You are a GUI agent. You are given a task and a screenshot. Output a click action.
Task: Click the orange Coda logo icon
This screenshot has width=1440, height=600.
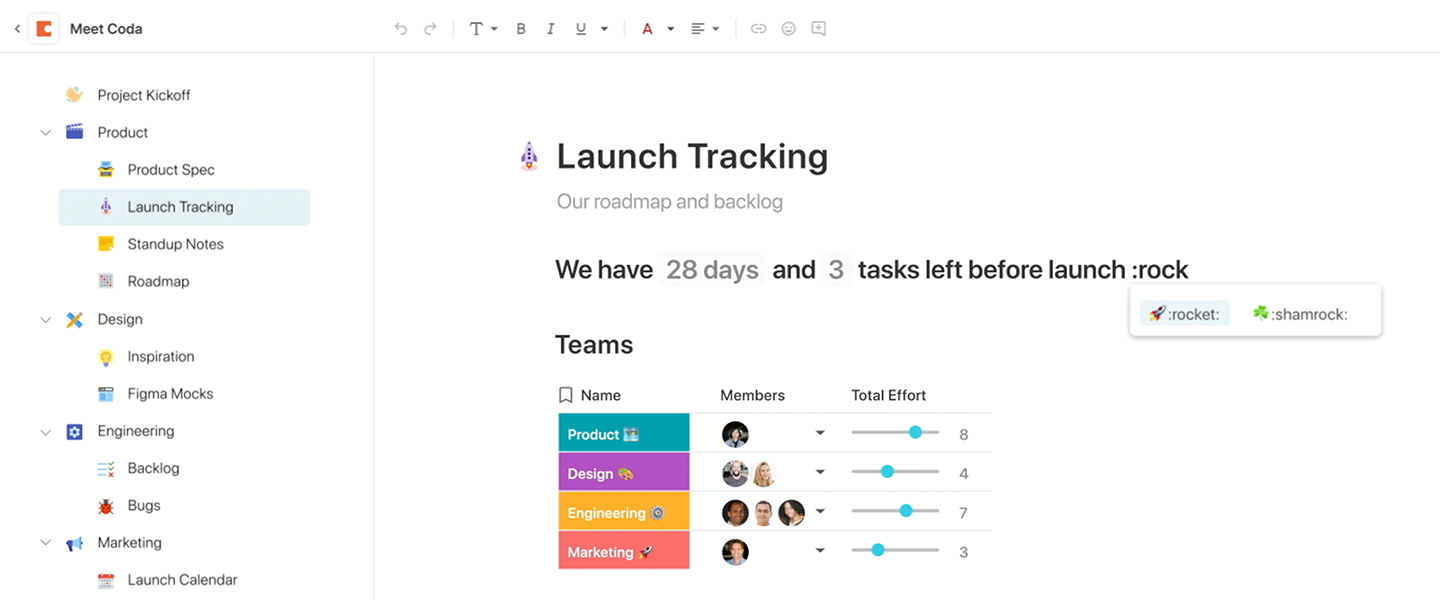(44, 29)
